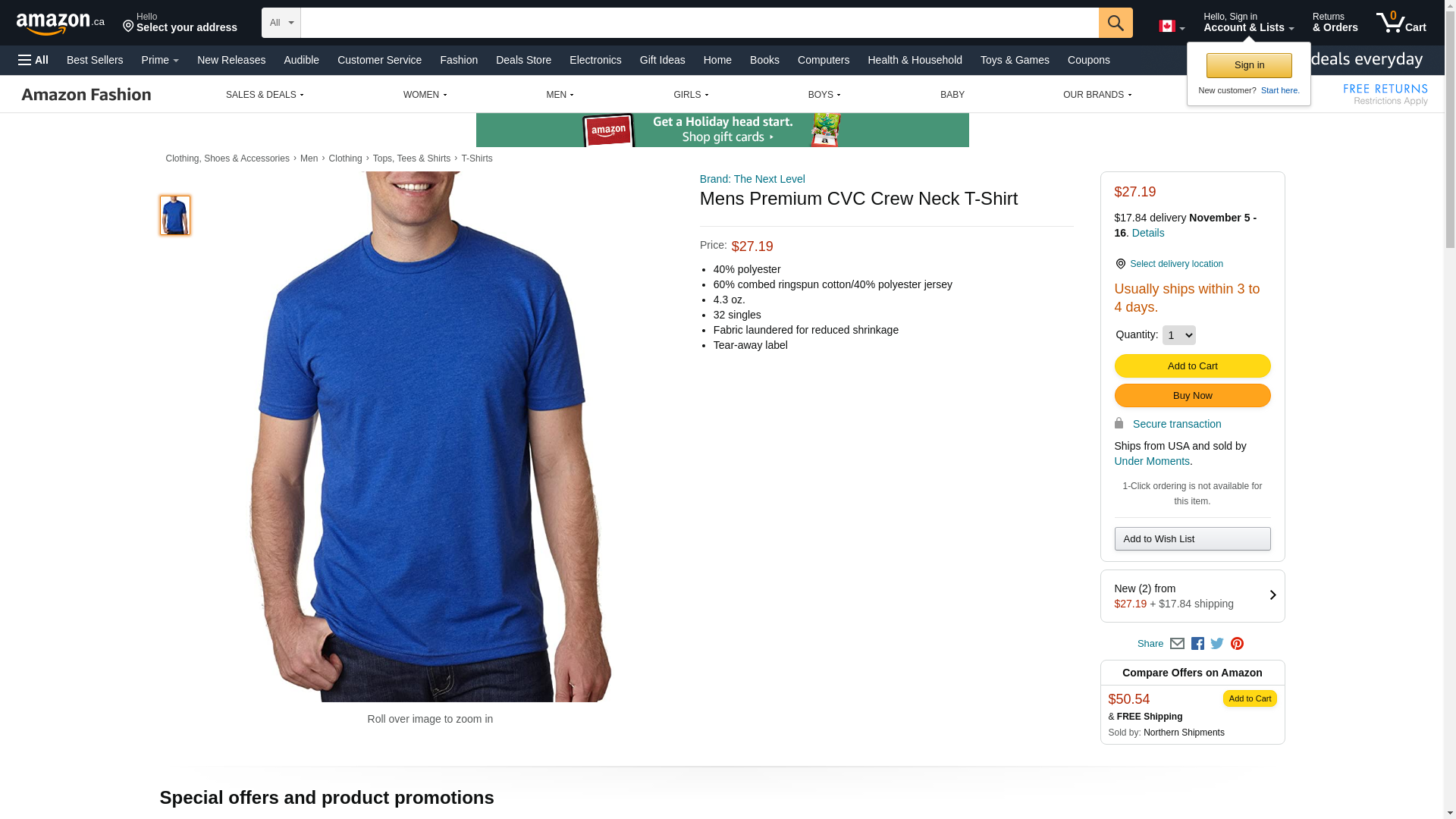The width and height of the screenshot is (1456, 819).
Task: Open the Under Moments seller link
Action: [1152, 461]
